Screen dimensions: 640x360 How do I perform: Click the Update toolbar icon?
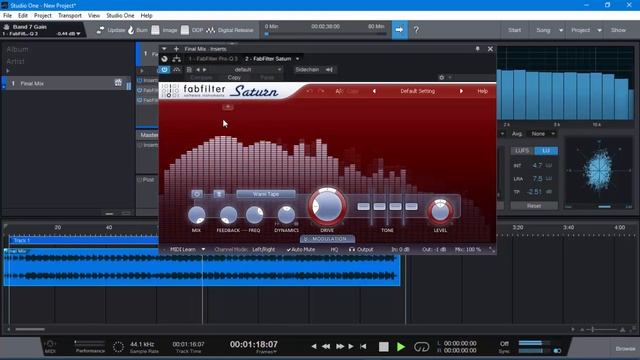click(x=100, y=30)
